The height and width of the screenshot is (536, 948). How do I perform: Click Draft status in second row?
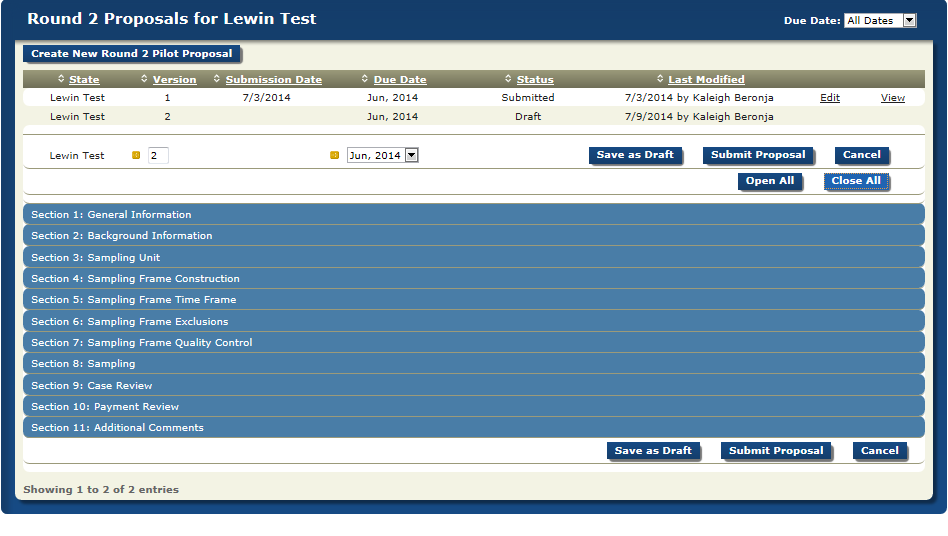[x=528, y=117]
